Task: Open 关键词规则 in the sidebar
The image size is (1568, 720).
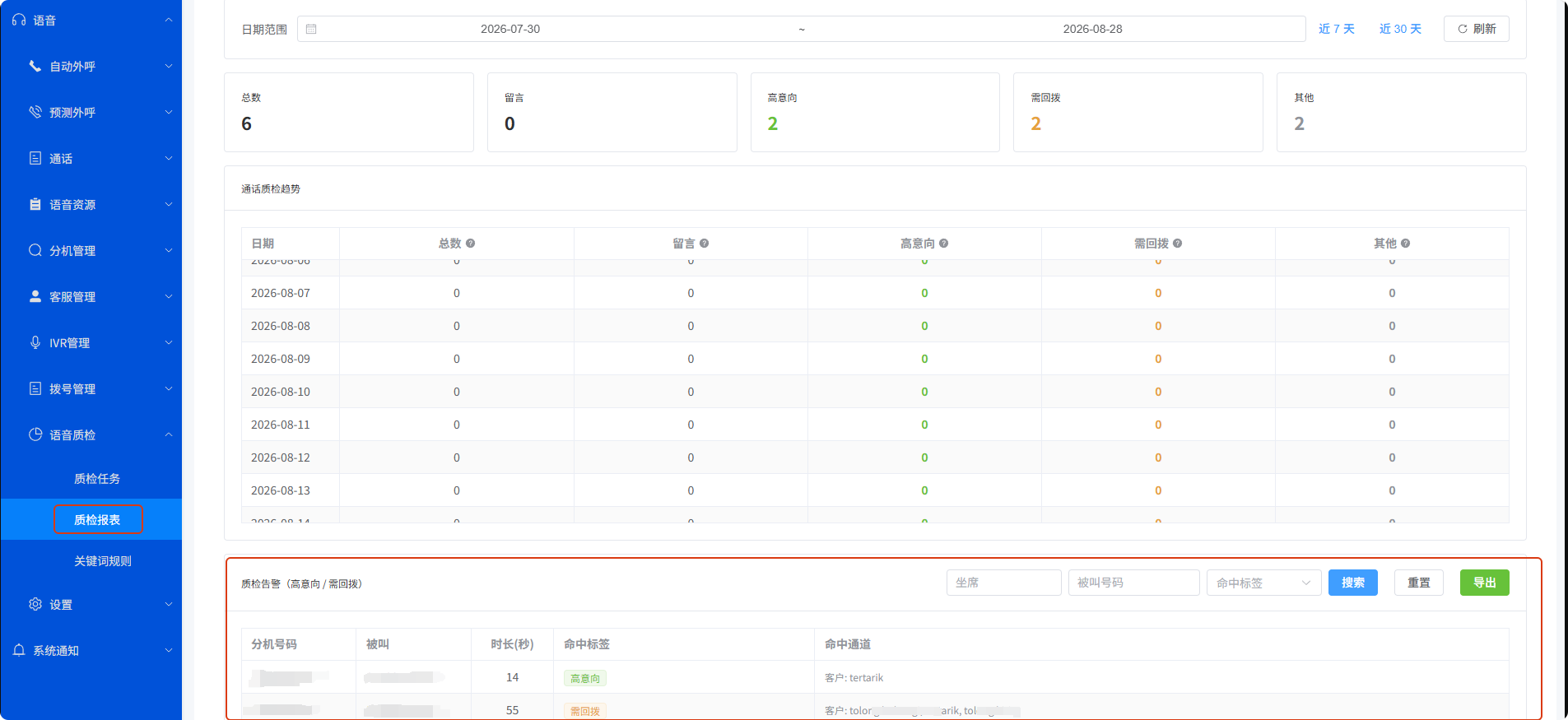Action: click(103, 561)
